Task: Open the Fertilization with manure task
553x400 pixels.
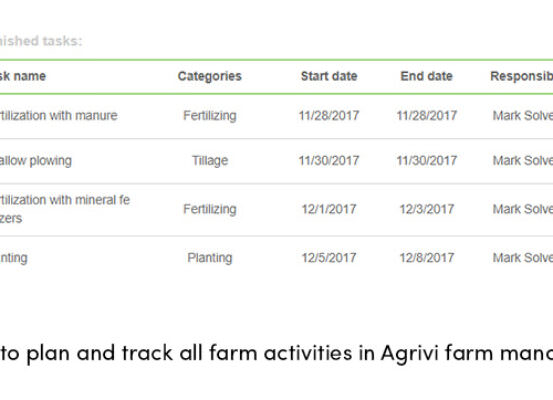Action: [59, 116]
